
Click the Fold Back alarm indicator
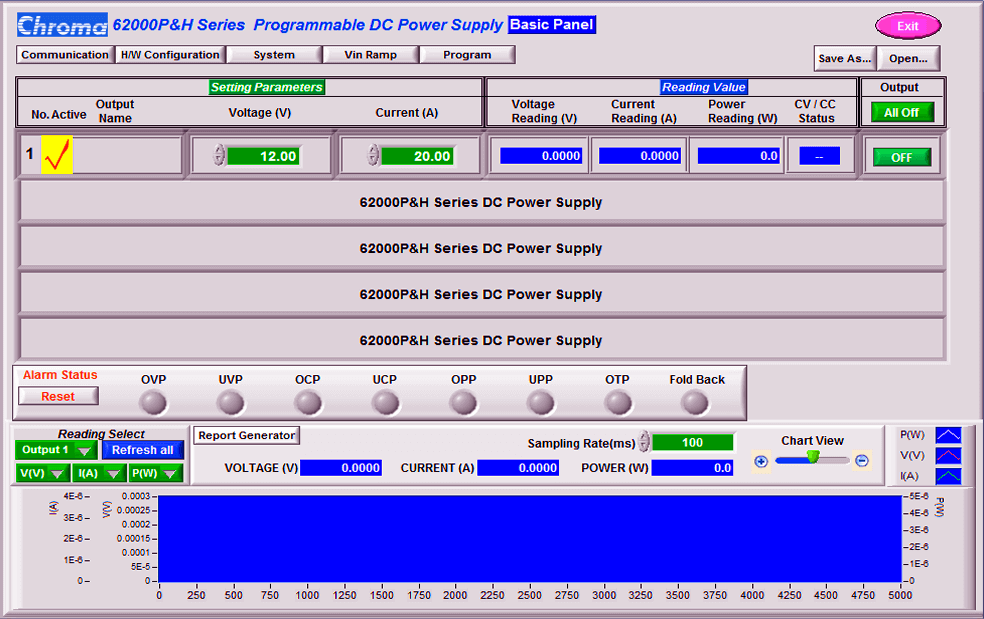695,402
